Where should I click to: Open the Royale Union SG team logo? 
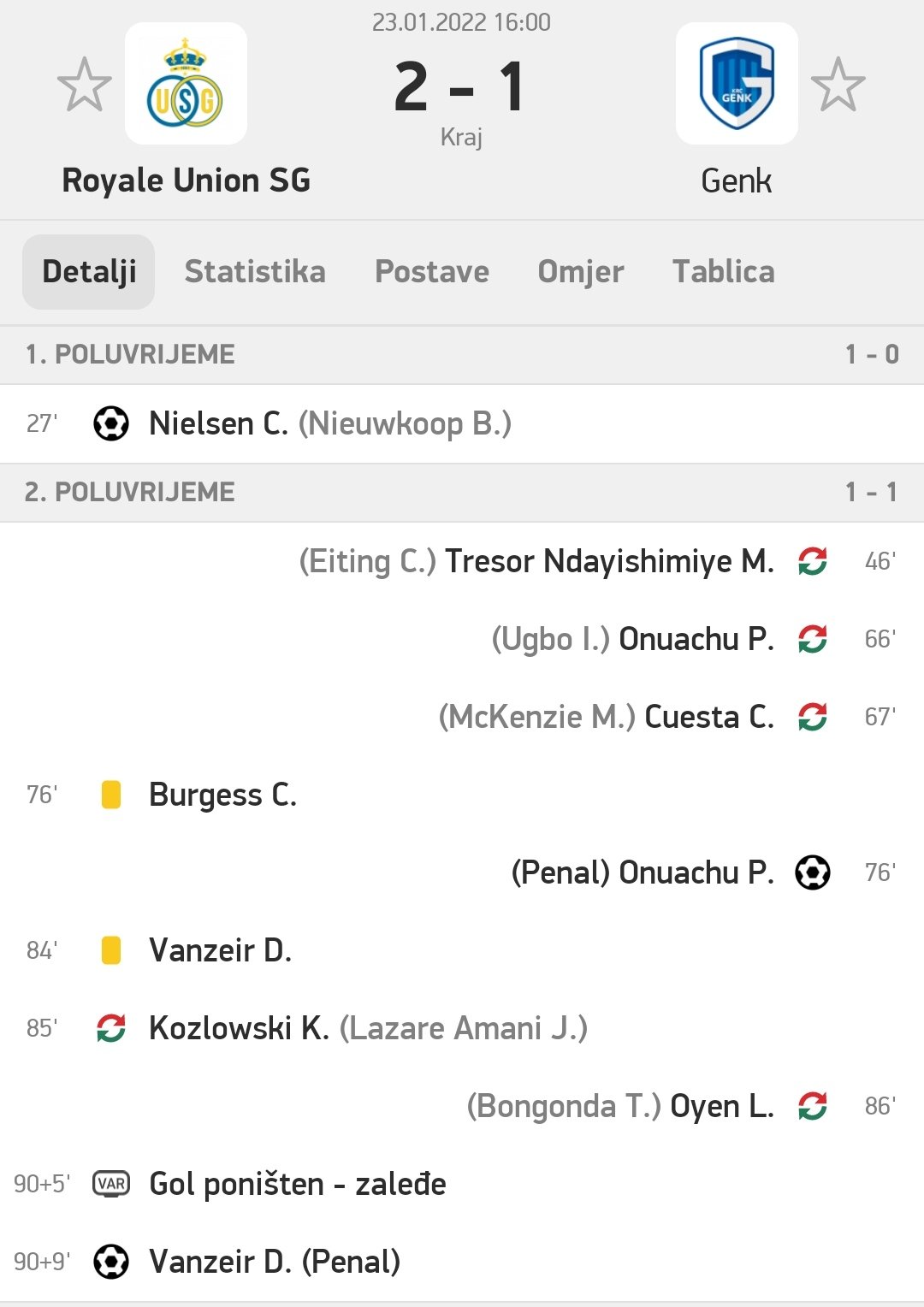186,83
